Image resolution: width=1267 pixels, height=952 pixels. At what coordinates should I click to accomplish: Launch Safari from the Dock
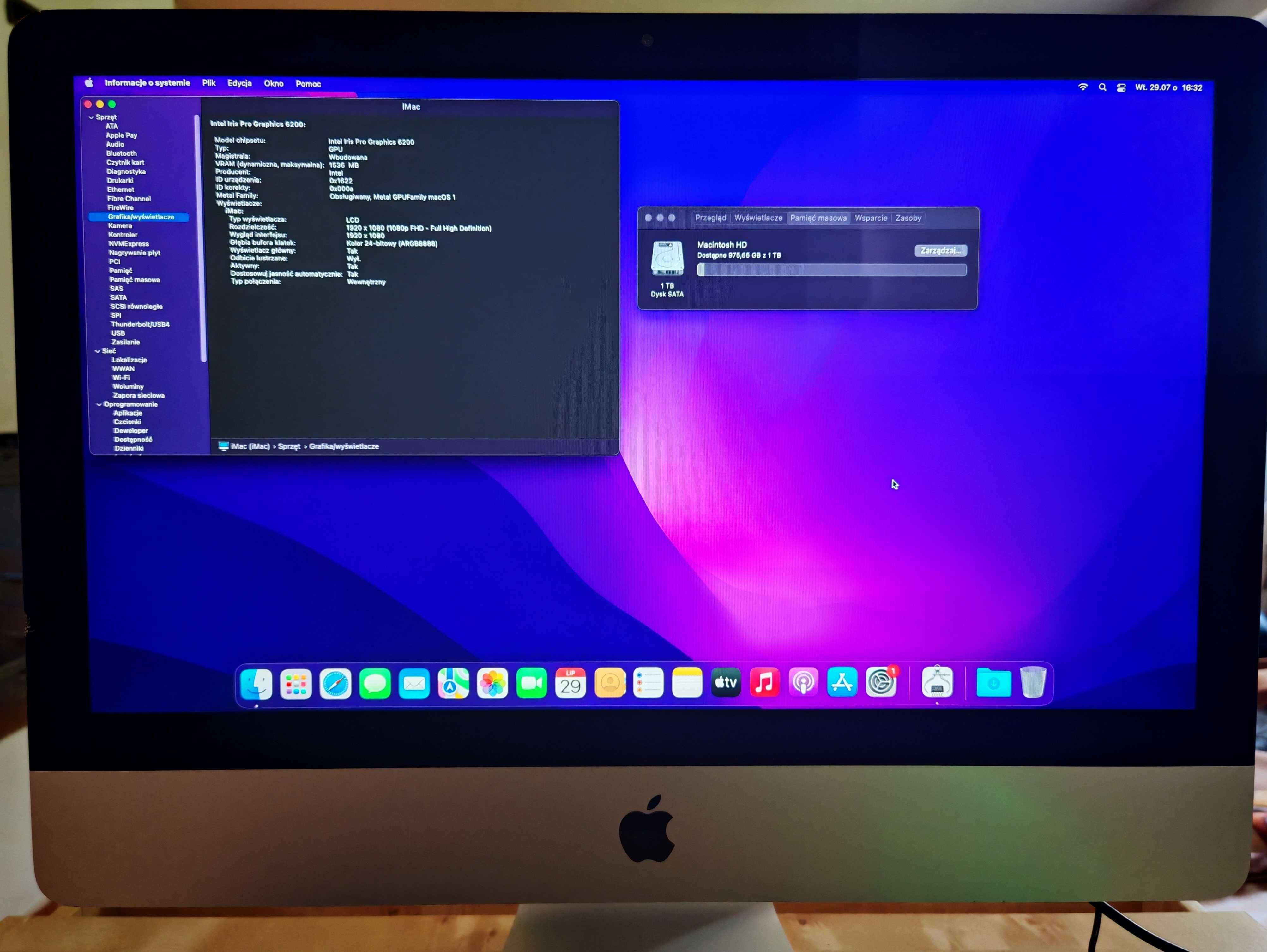(x=335, y=684)
